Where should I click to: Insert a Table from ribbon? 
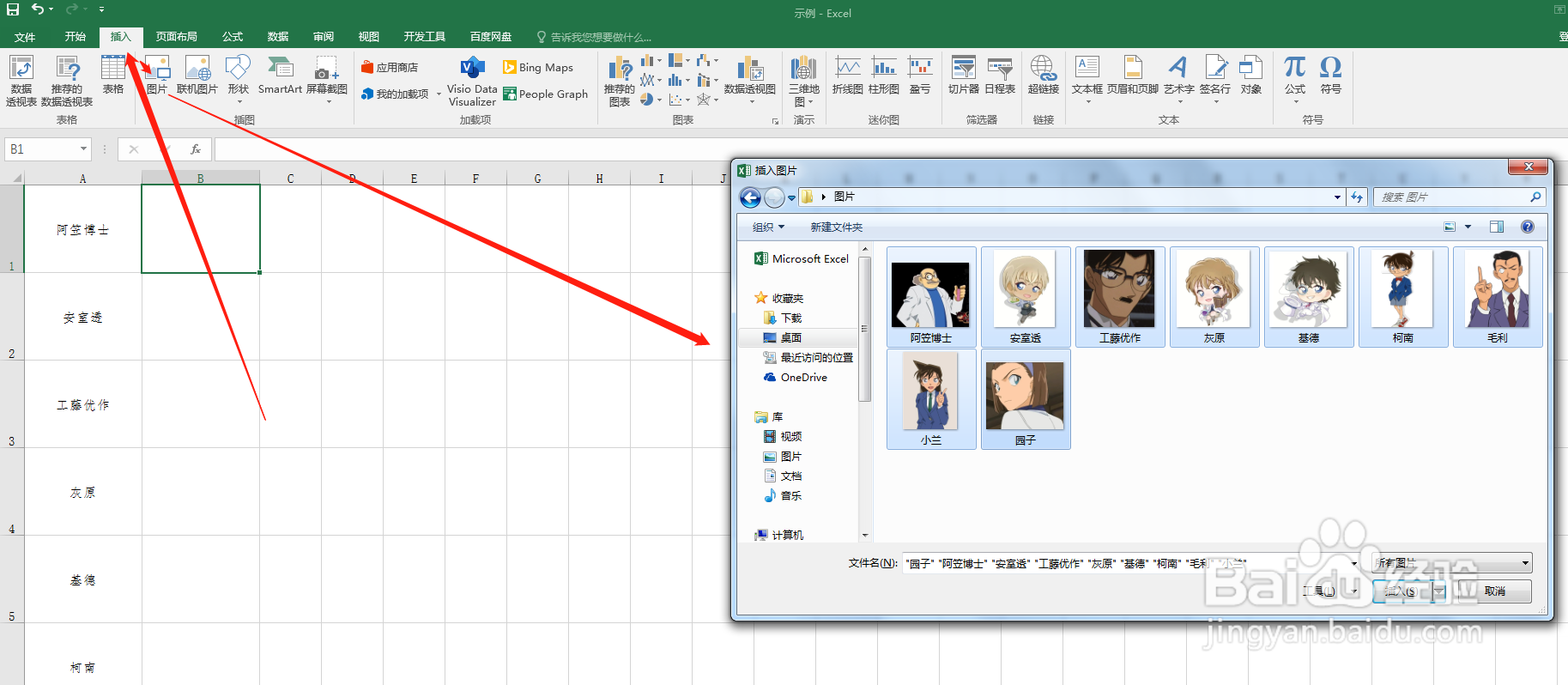(x=113, y=74)
